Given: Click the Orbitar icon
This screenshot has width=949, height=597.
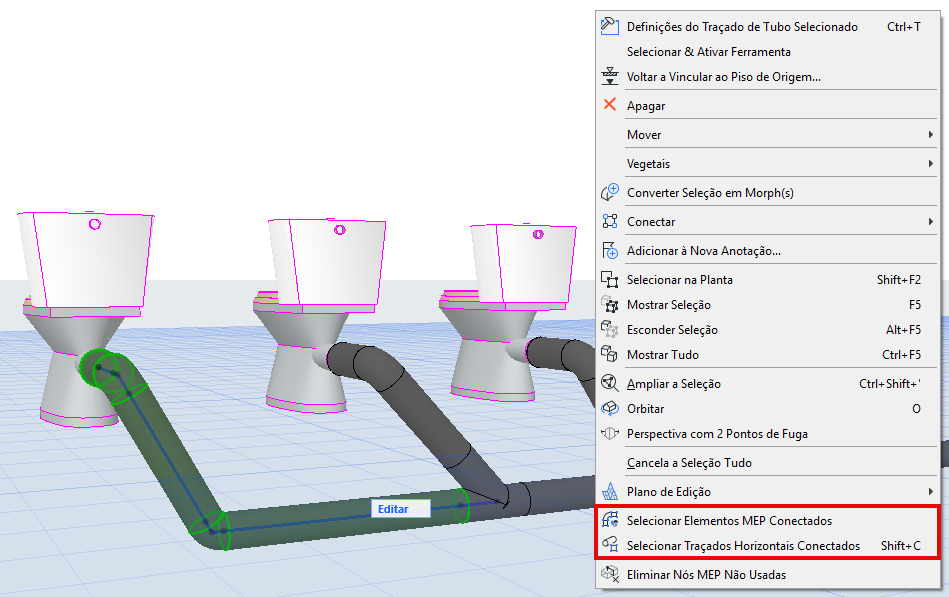Looking at the screenshot, I should (609, 408).
